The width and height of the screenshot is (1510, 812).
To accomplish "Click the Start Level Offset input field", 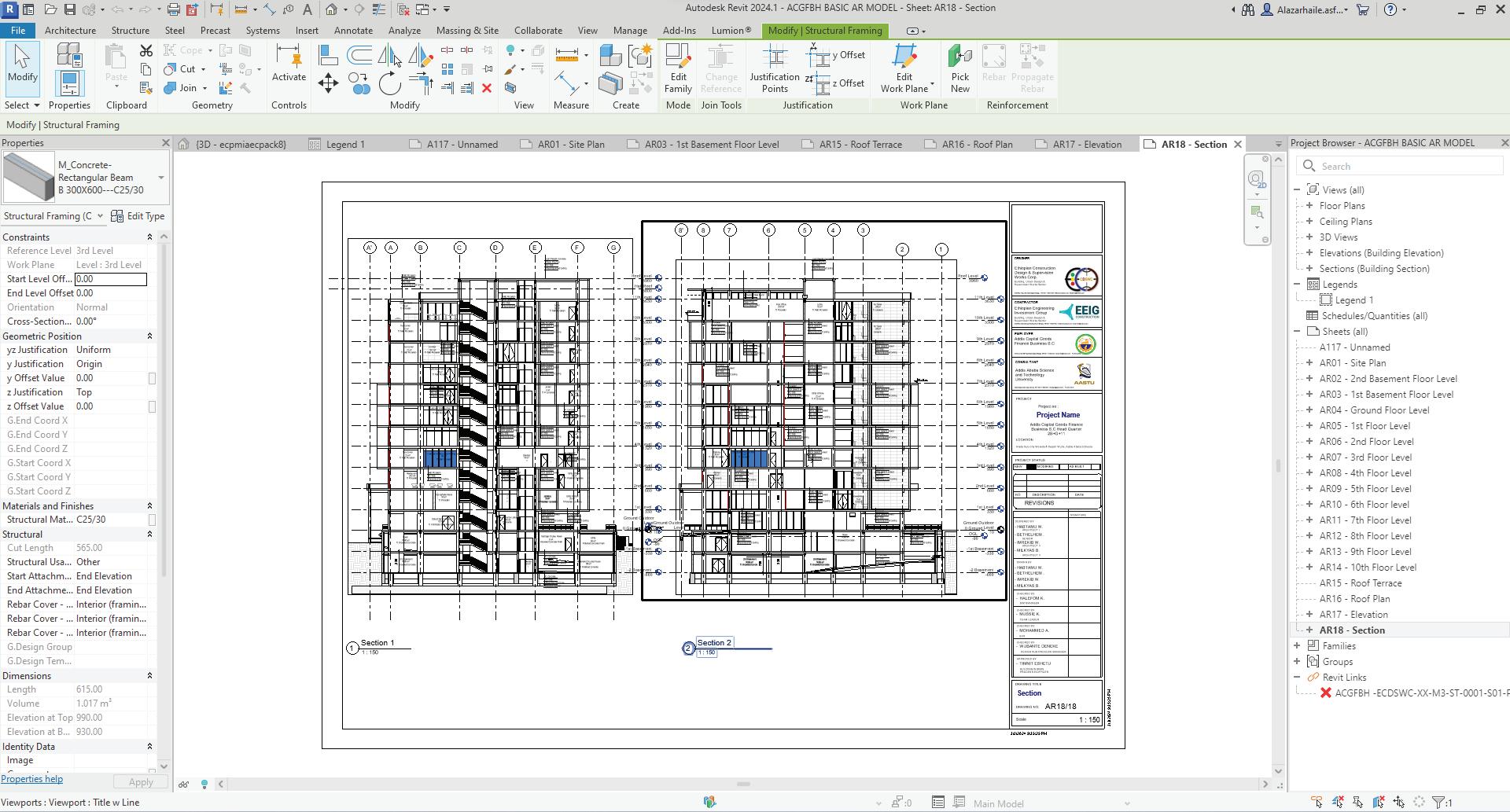I will pyautogui.click(x=111, y=280).
